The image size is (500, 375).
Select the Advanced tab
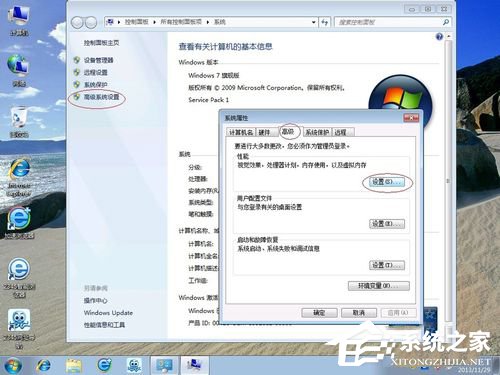click(288, 131)
